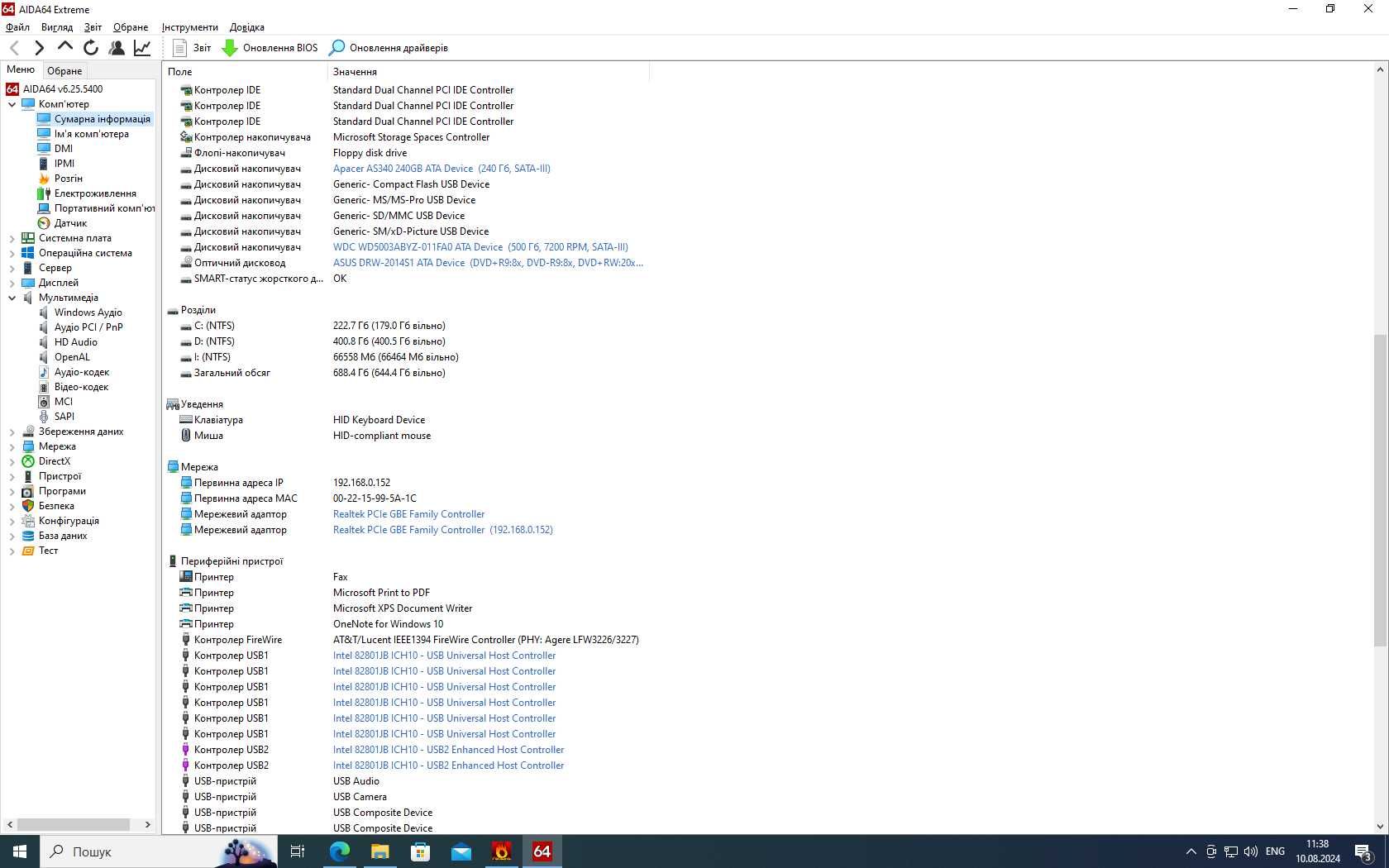The width and height of the screenshot is (1389, 868).
Task: Collapse the Мультимедіа tree node
Action: coord(12,298)
